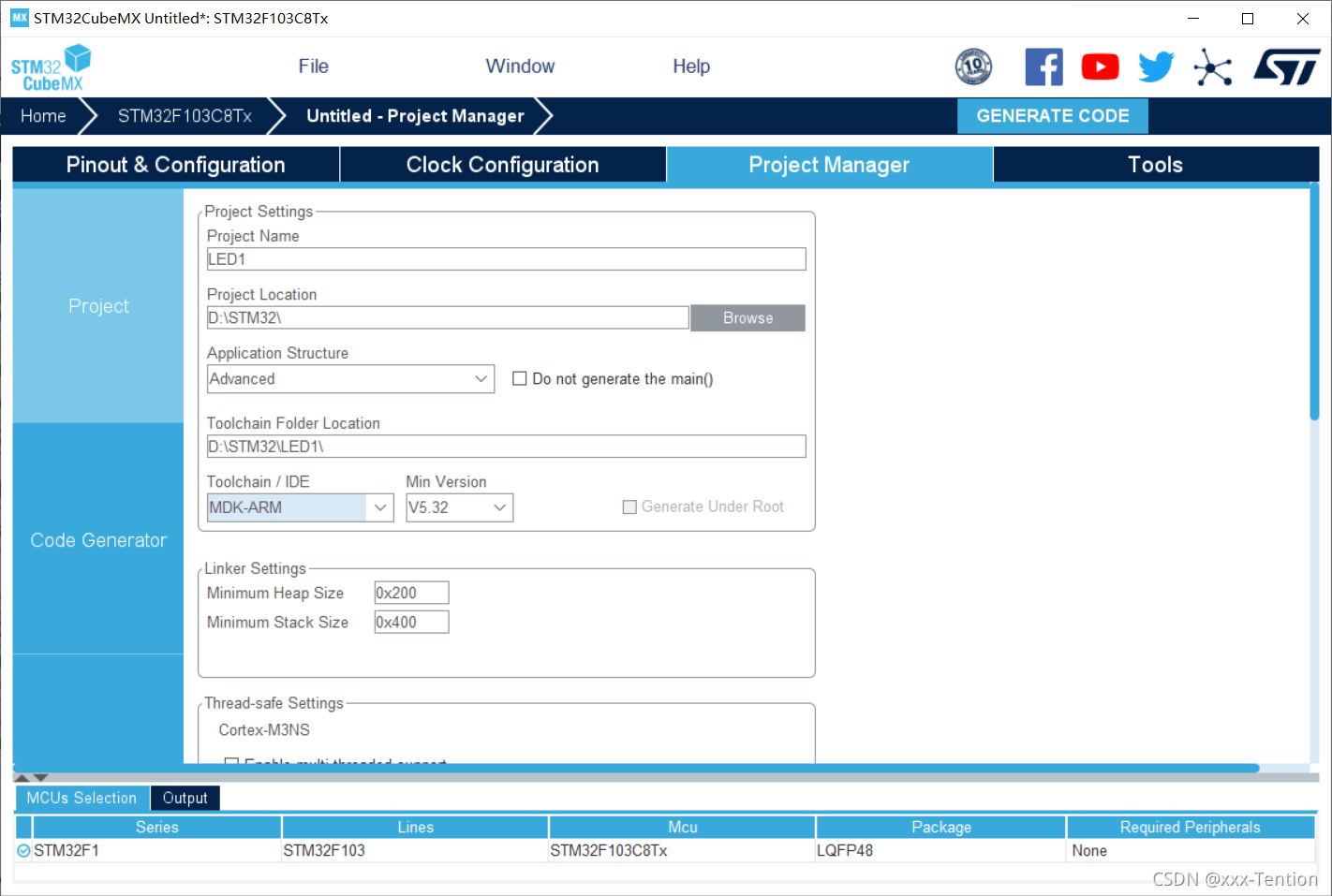Click the Project Name input field
This screenshot has width=1332, height=896.
pyautogui.click(x=506, y=259)
